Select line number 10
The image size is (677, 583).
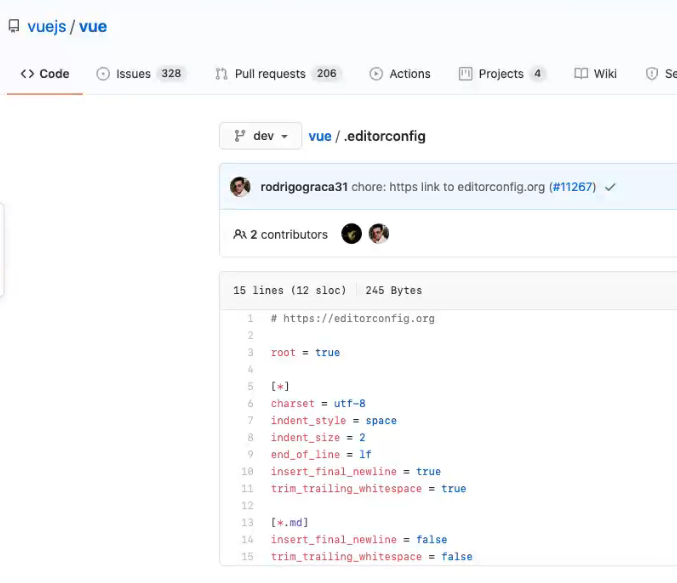click(x=247, y=472)
